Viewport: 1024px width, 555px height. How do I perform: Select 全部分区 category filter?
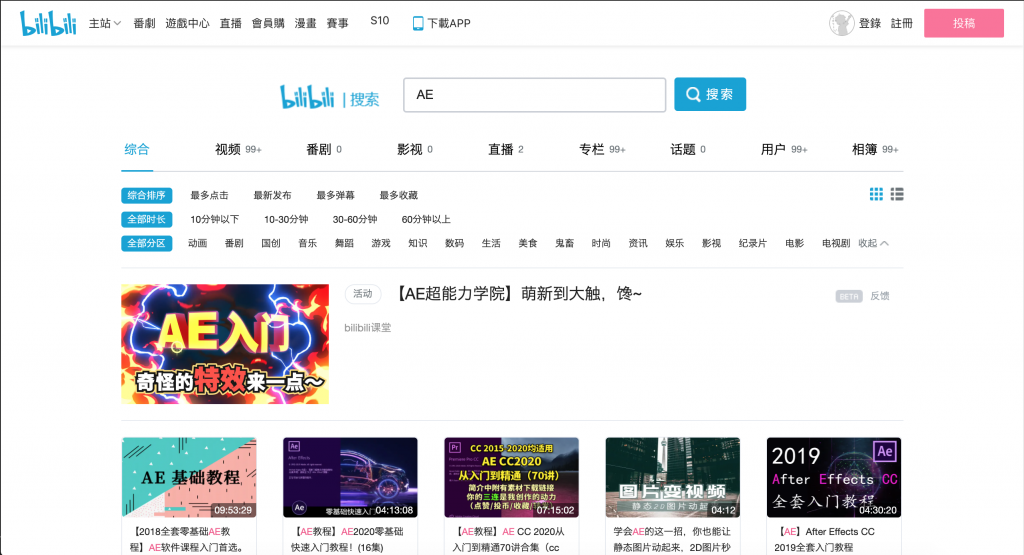click(146, 244)
